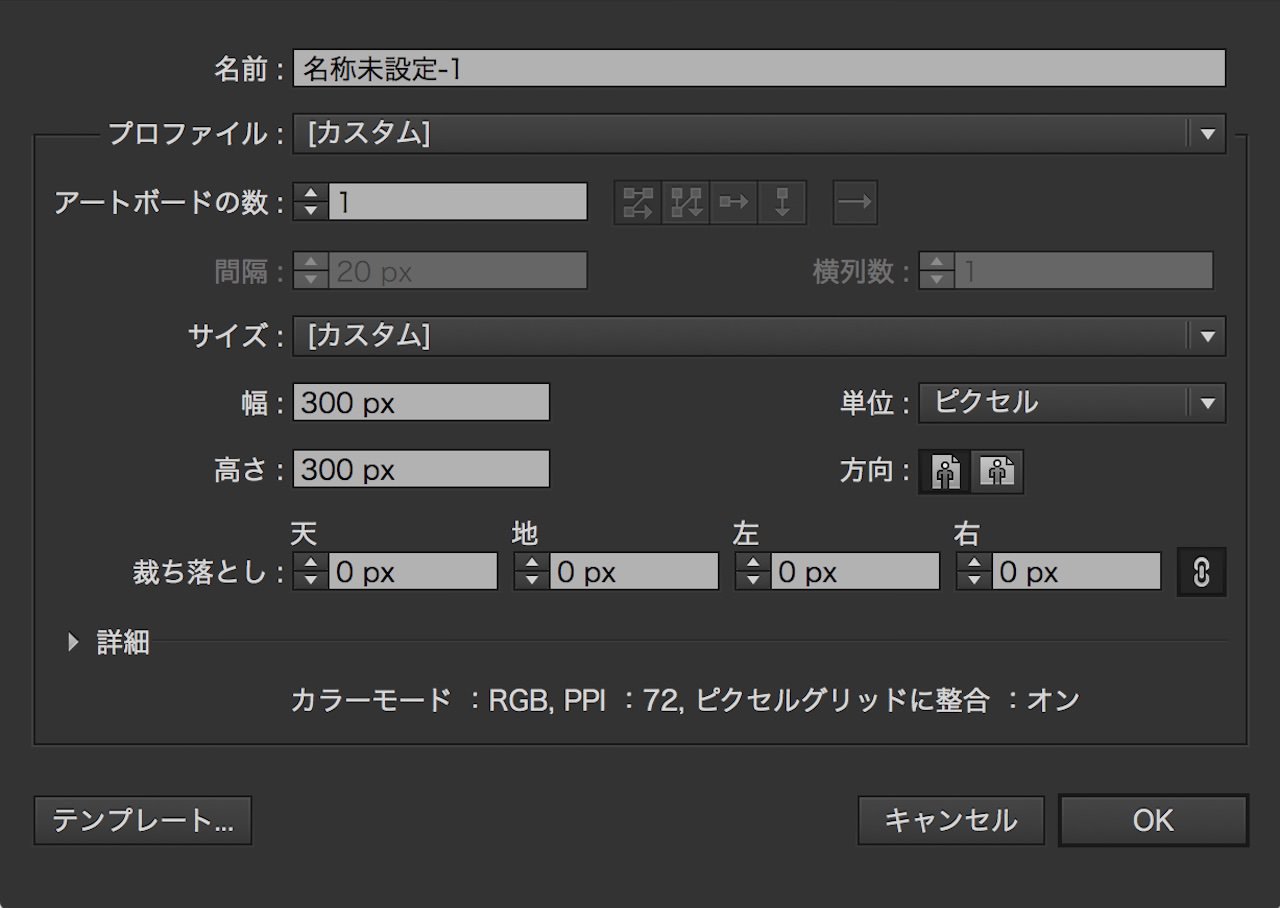
Task: Toggle the bleed link chain icon
Action: tap(1201, 573)
